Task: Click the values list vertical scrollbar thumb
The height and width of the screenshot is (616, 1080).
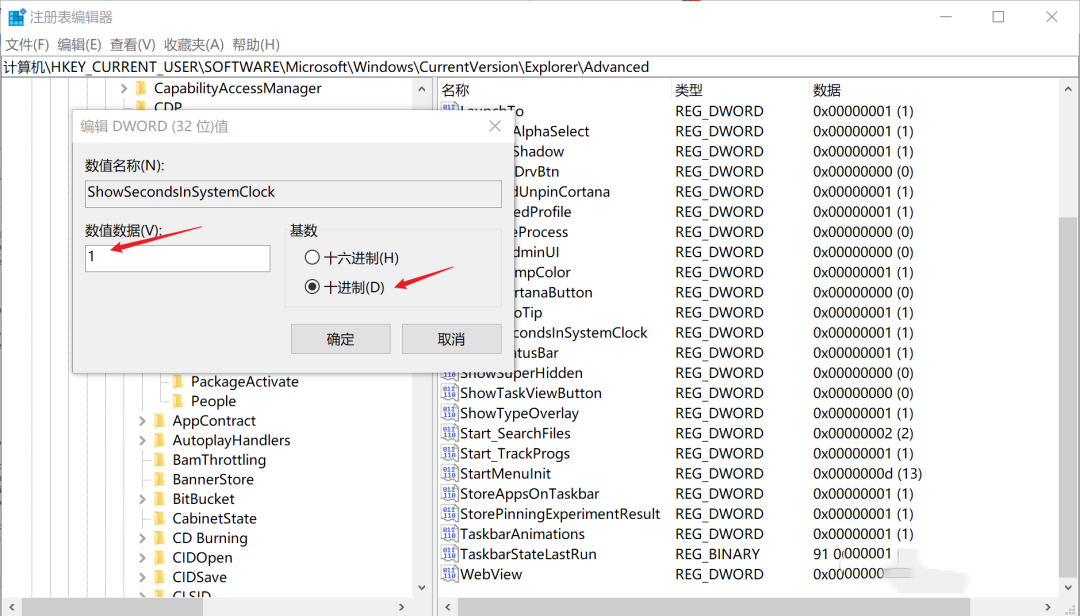Action: click(x=1068, y=397)
